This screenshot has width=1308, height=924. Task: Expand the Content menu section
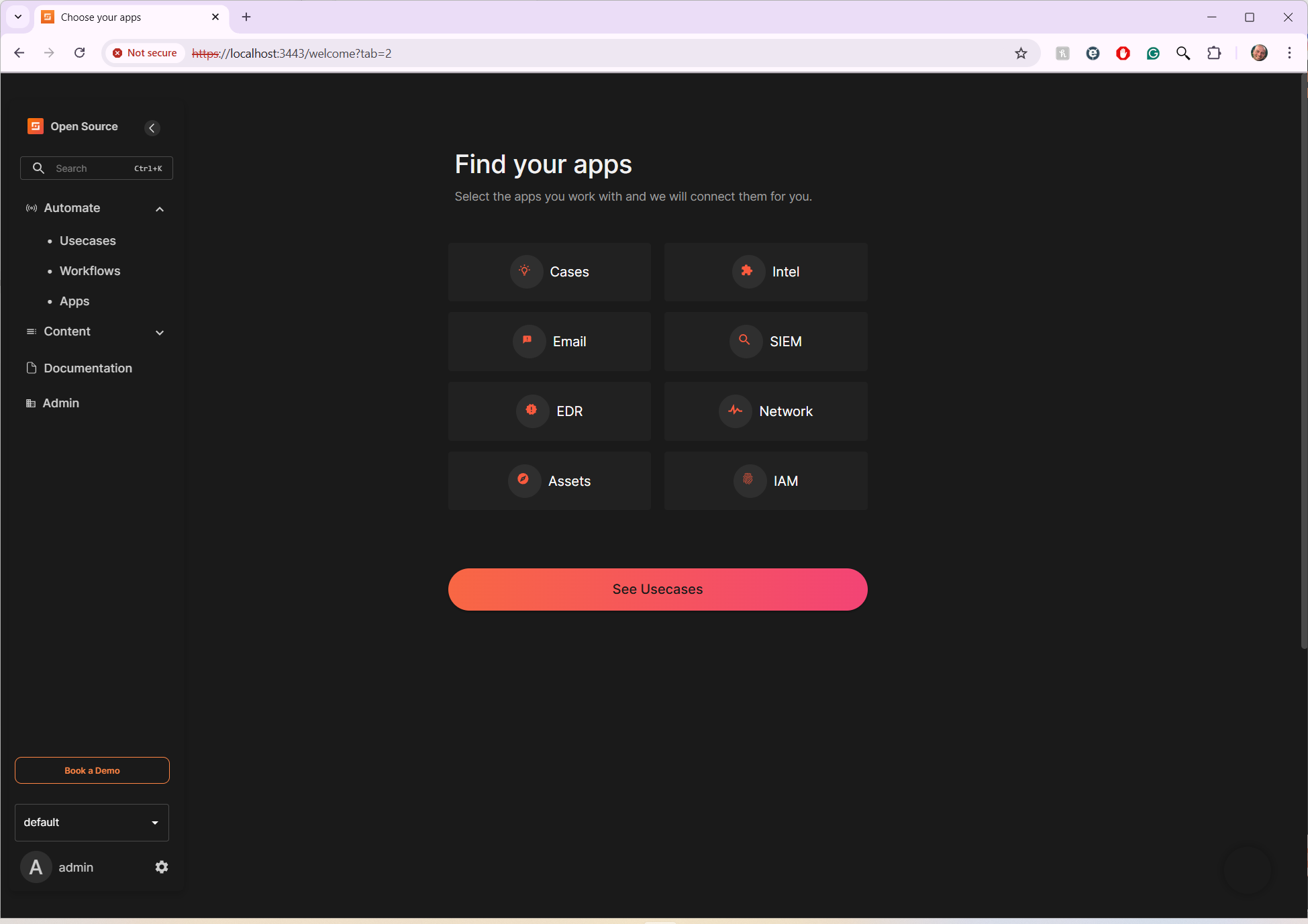[x=160, y=332]
